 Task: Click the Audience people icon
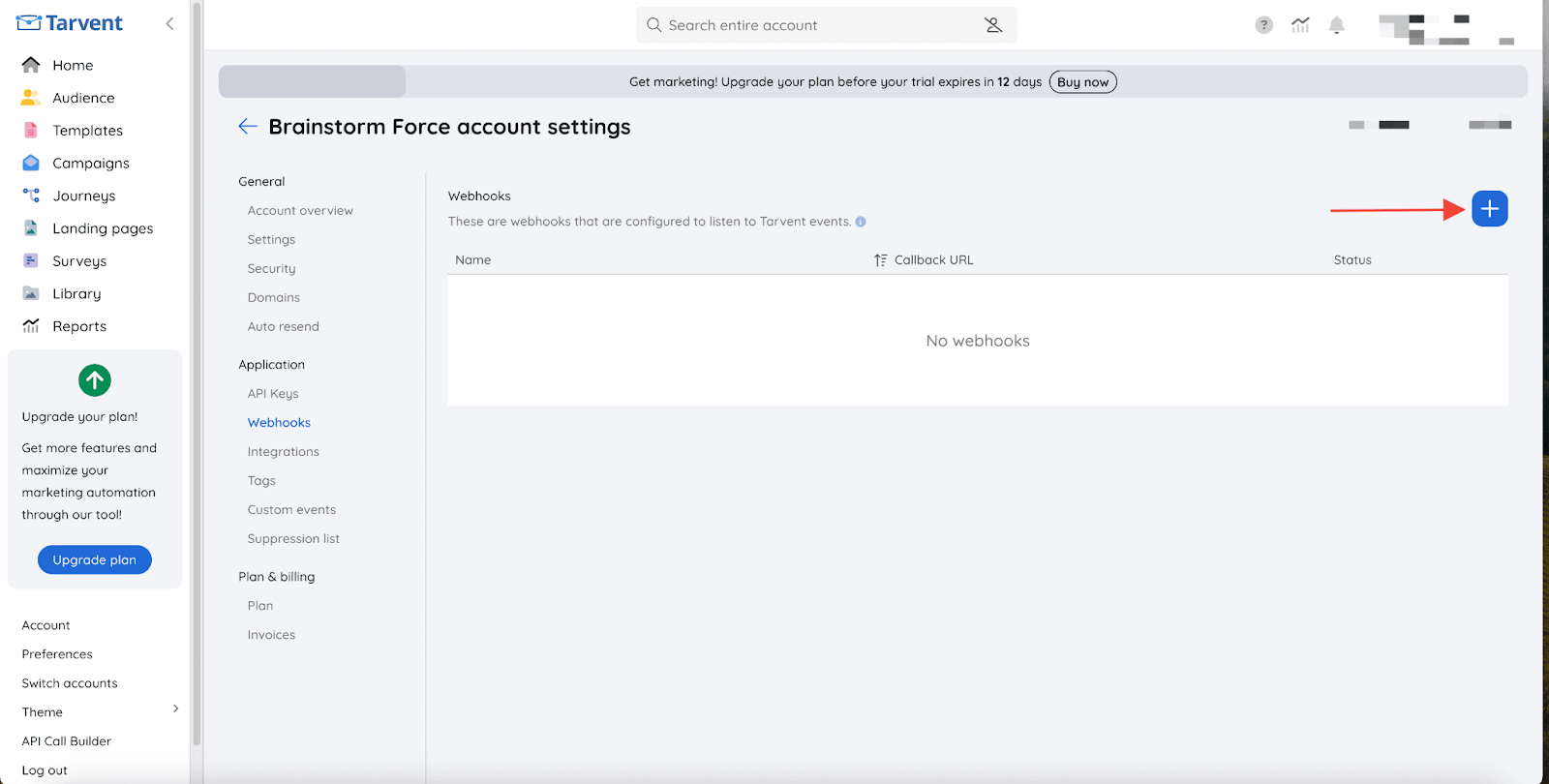pyautogui.click(x=31, y=98)
